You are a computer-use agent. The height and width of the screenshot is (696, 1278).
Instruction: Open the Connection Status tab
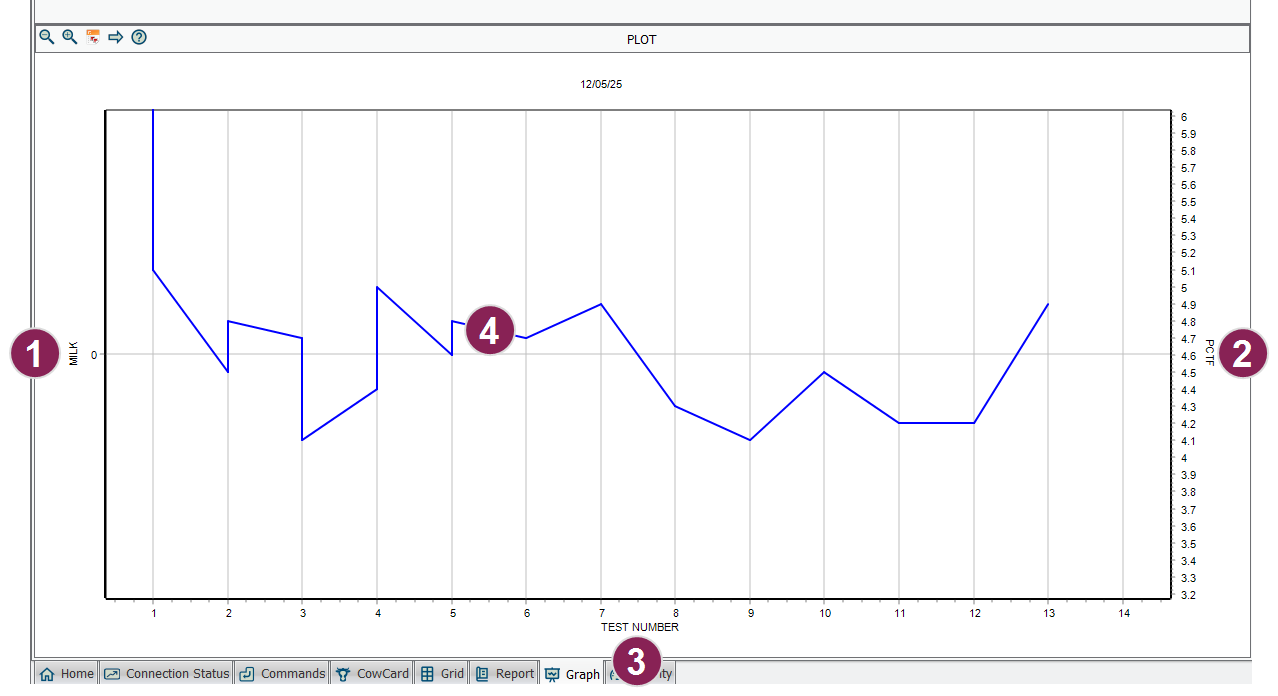point(166,674)
